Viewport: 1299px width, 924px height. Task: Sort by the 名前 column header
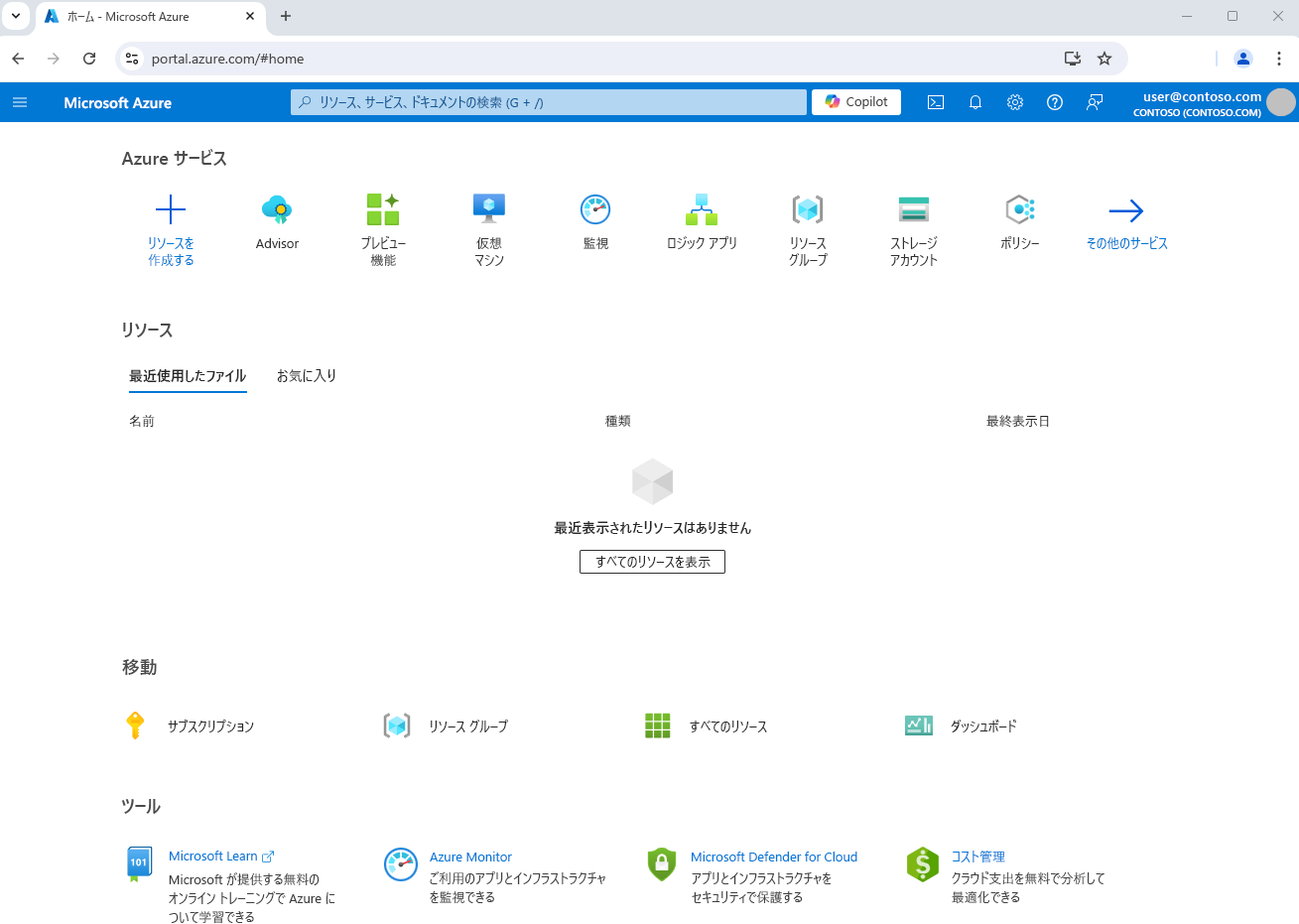click(x=142, y=421)
